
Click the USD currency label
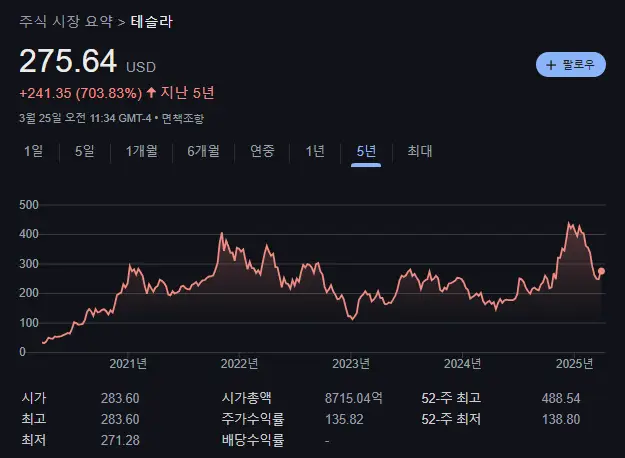click(141, 67)
